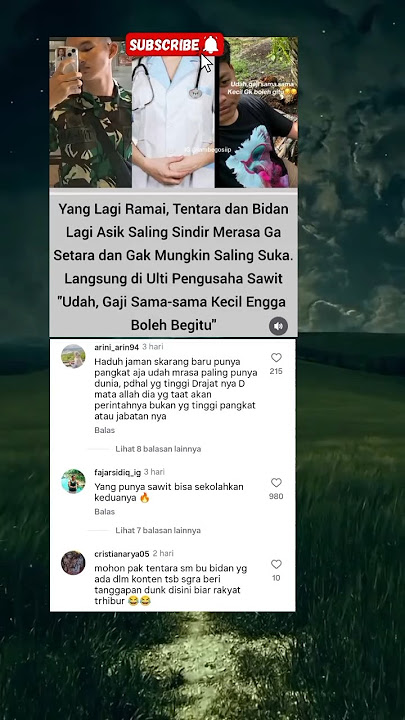The height and width of the screenshot is (720, 405).
Task: Expand 'Lihat 8 balasan lainnya' replies
Action: tap(158, 449)
